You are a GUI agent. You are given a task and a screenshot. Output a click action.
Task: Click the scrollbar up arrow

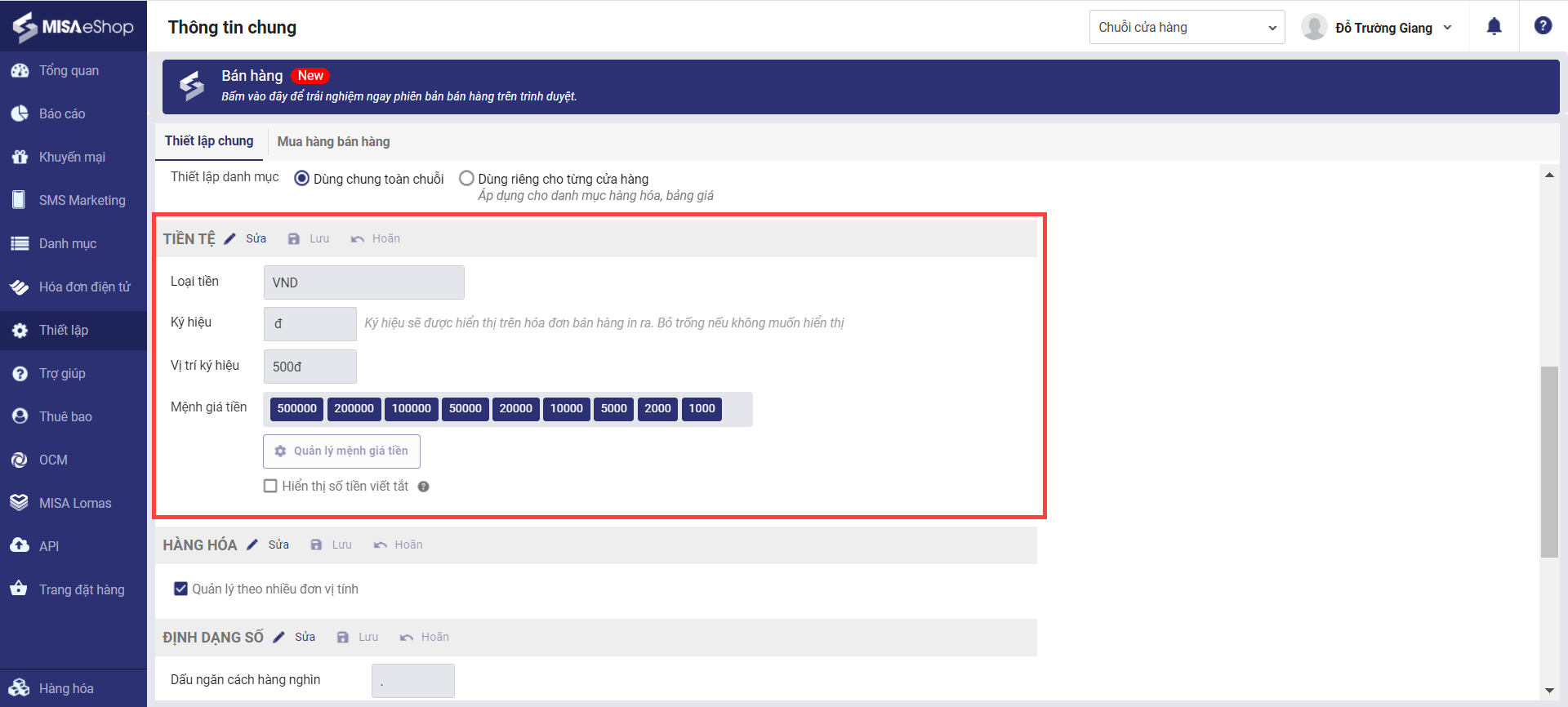pos(1549,175)
